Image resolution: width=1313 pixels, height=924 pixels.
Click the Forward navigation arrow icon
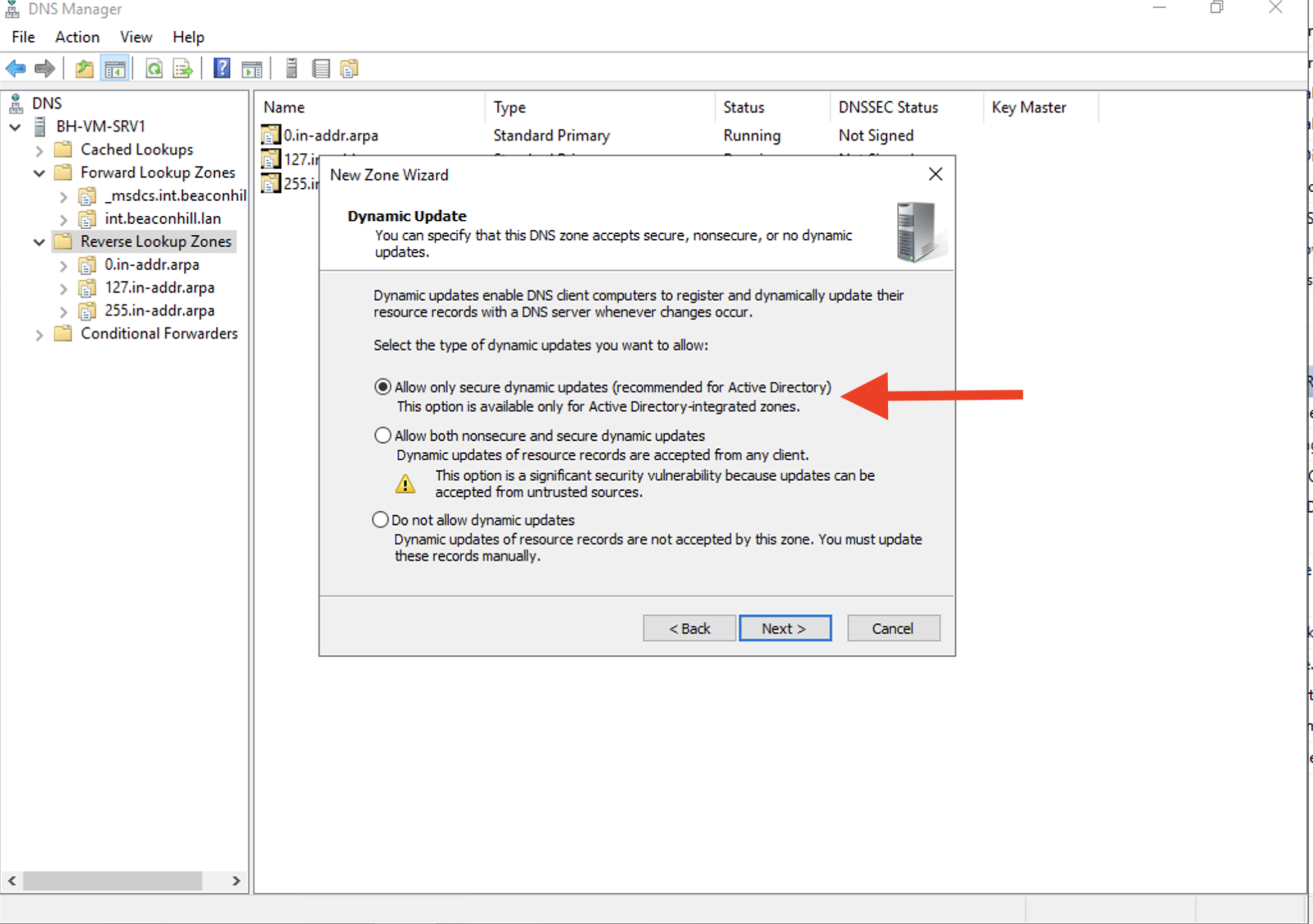tap(45, 68)
